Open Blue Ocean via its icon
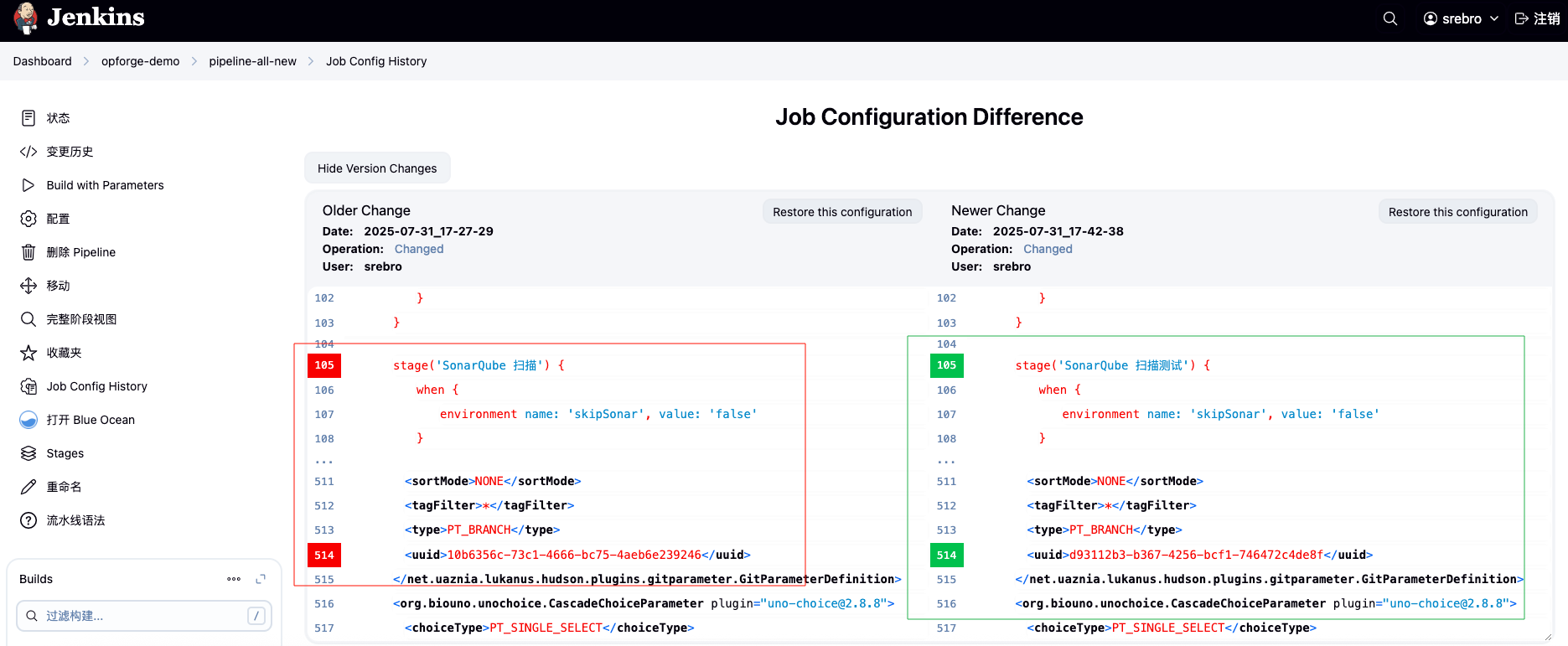The image size is (1568, 646). 28,420
